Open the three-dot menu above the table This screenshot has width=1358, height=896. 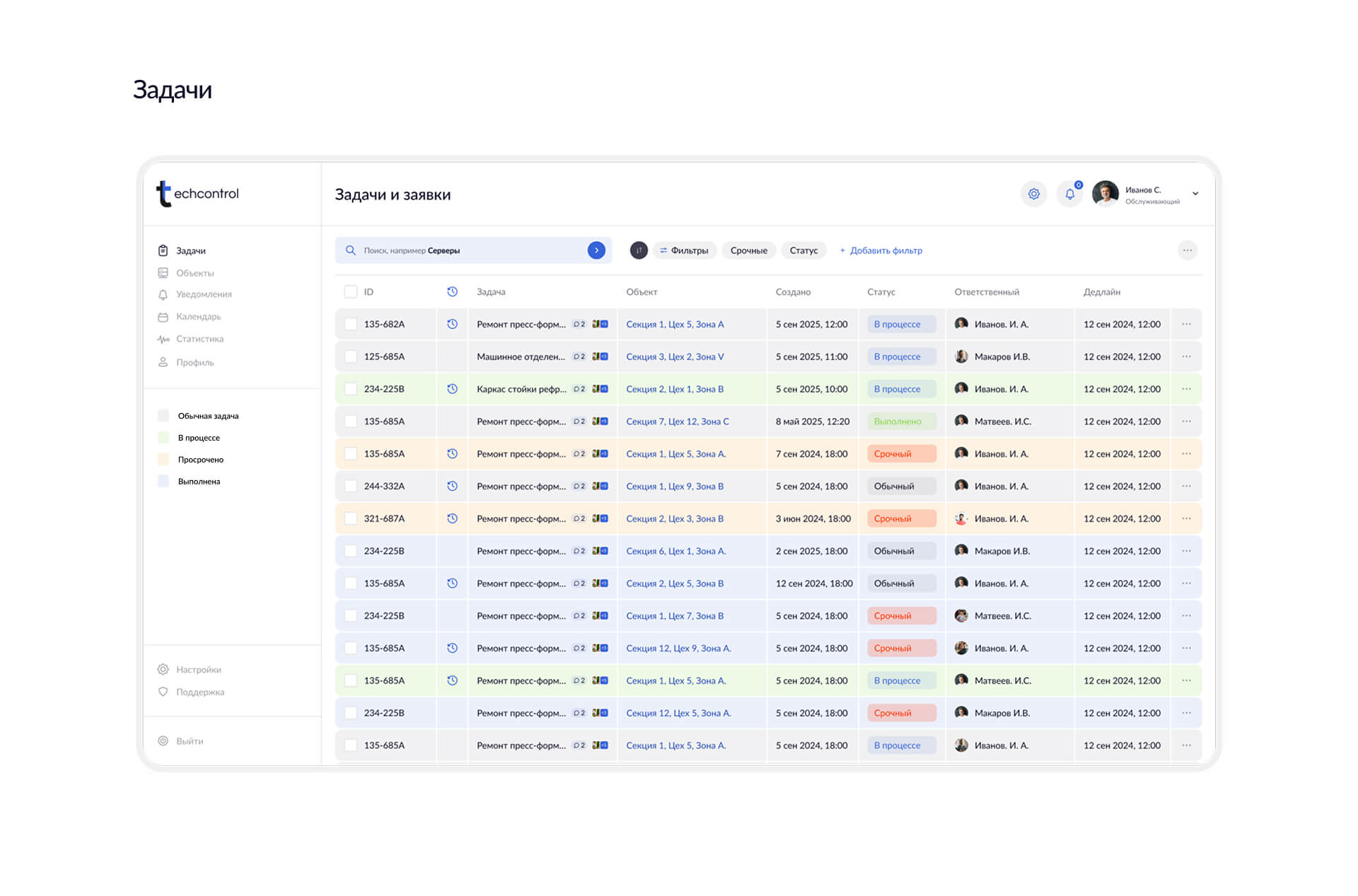(x=1187, y=250)
